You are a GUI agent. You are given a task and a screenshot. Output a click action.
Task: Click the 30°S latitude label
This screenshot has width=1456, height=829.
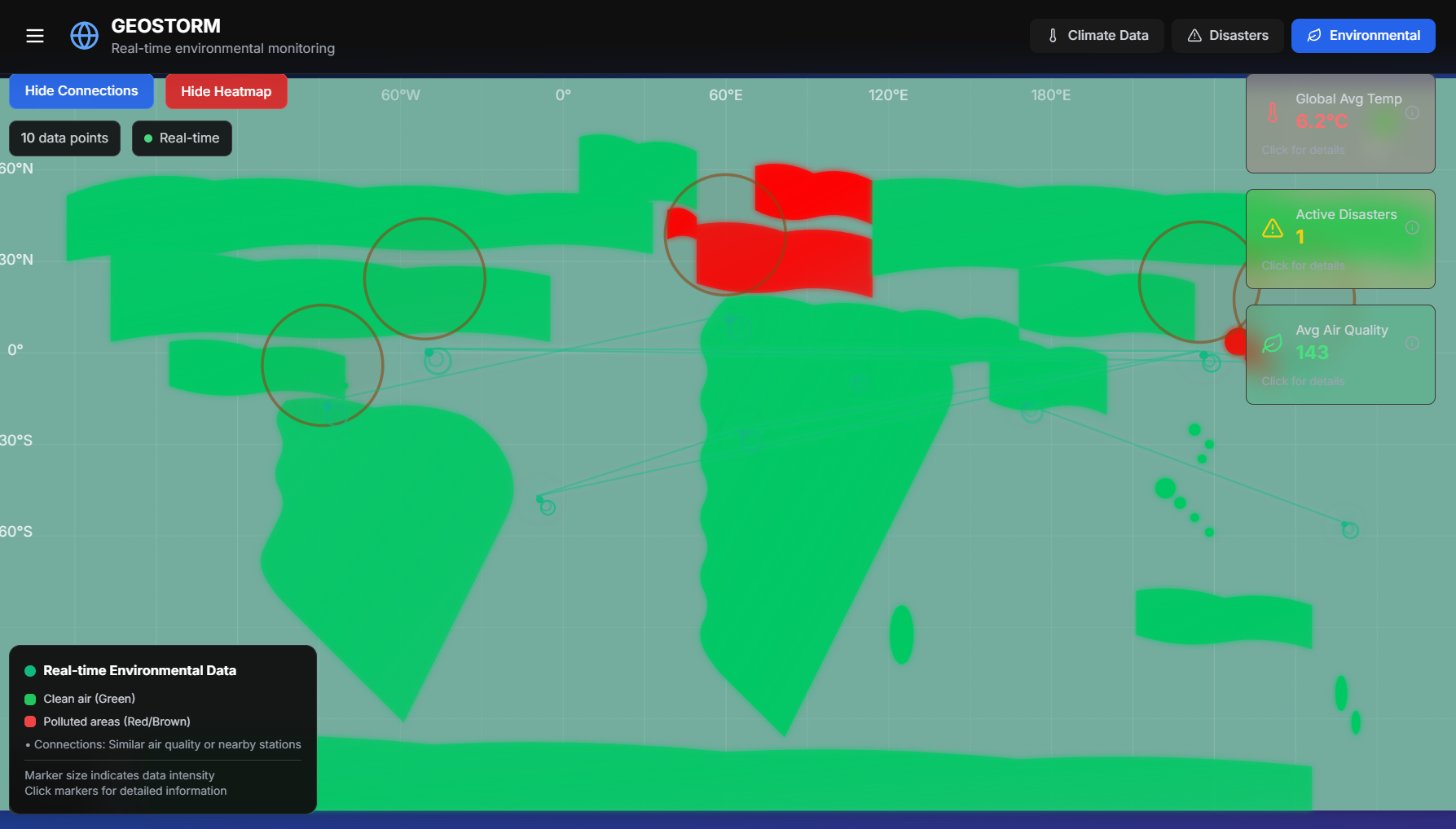(x=16, y=441)
